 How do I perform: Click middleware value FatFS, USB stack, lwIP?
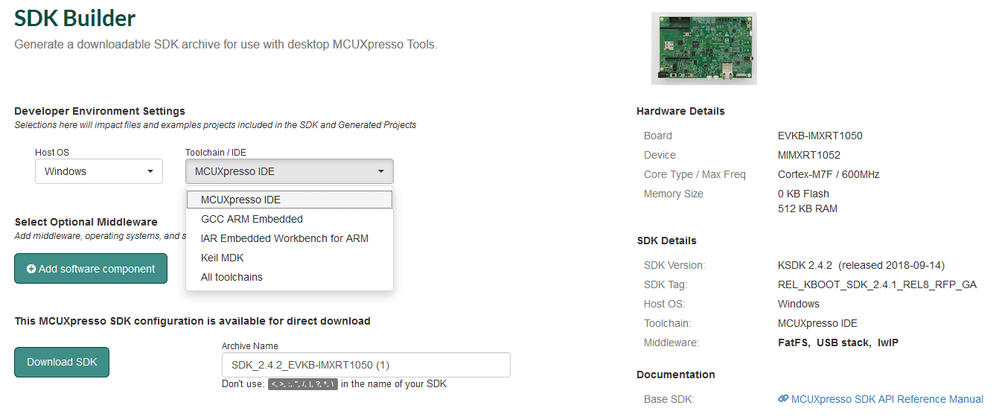point(838,343)
